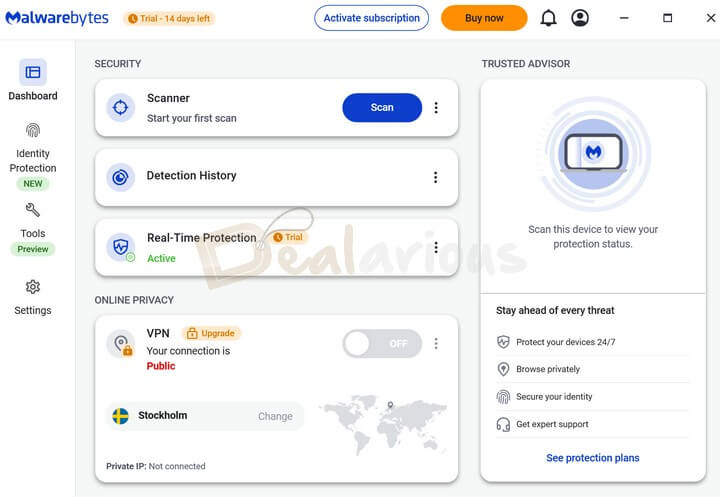Start a scan with the Scan button
This screenshot has height=497, width=720.
tap(382, 107)
